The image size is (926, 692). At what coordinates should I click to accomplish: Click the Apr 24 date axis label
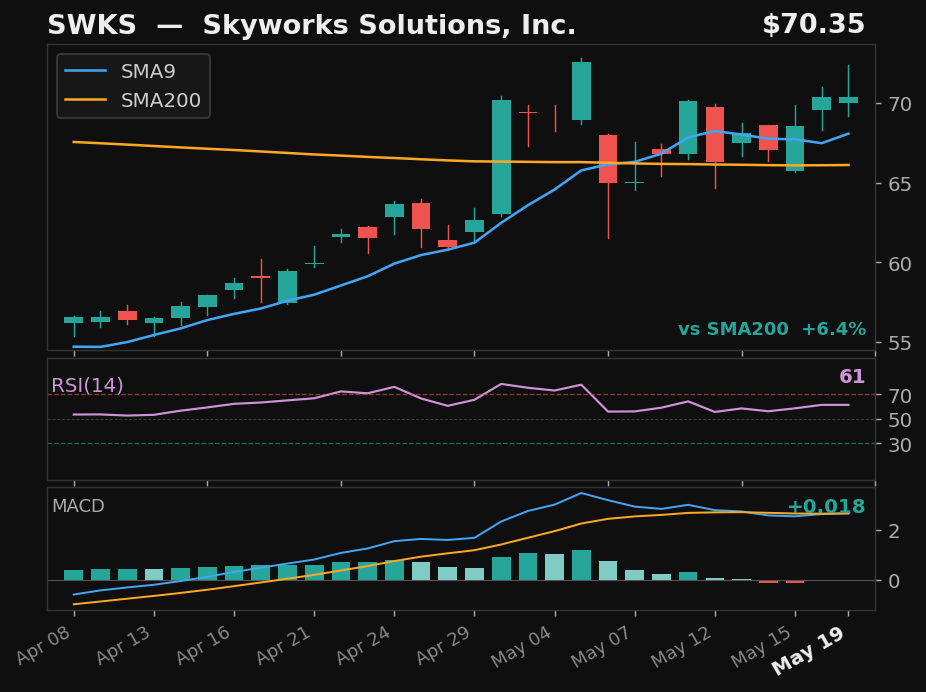point(365,644)
